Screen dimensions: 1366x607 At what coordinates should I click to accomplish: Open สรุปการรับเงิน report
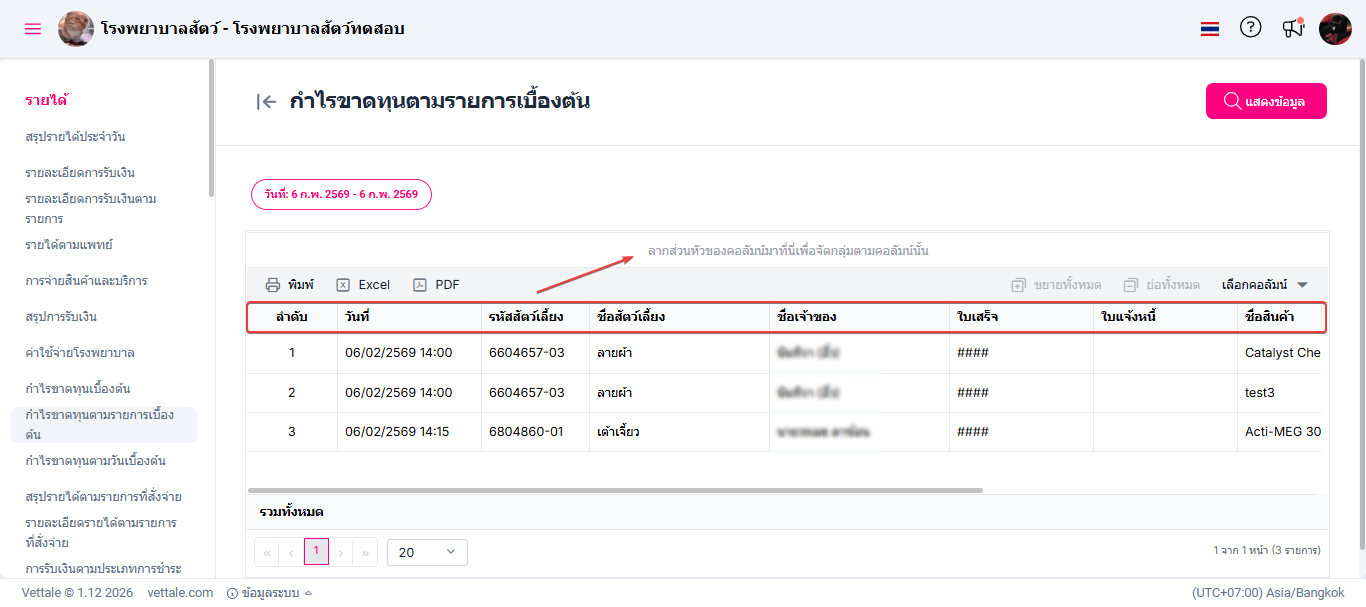[x=61, y=317]
